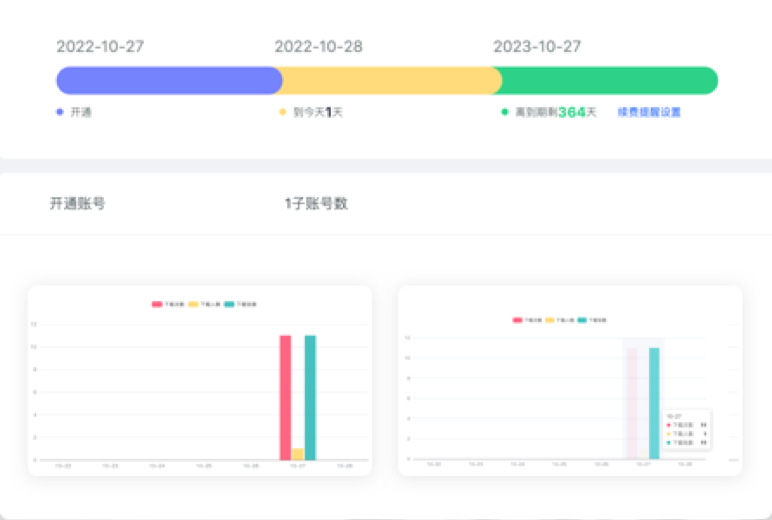Image resolution: width=772 pixels, height=520 pixels.
Task: Click the blue 开通 segment of the progress bar
Action: tap(169, 80)
